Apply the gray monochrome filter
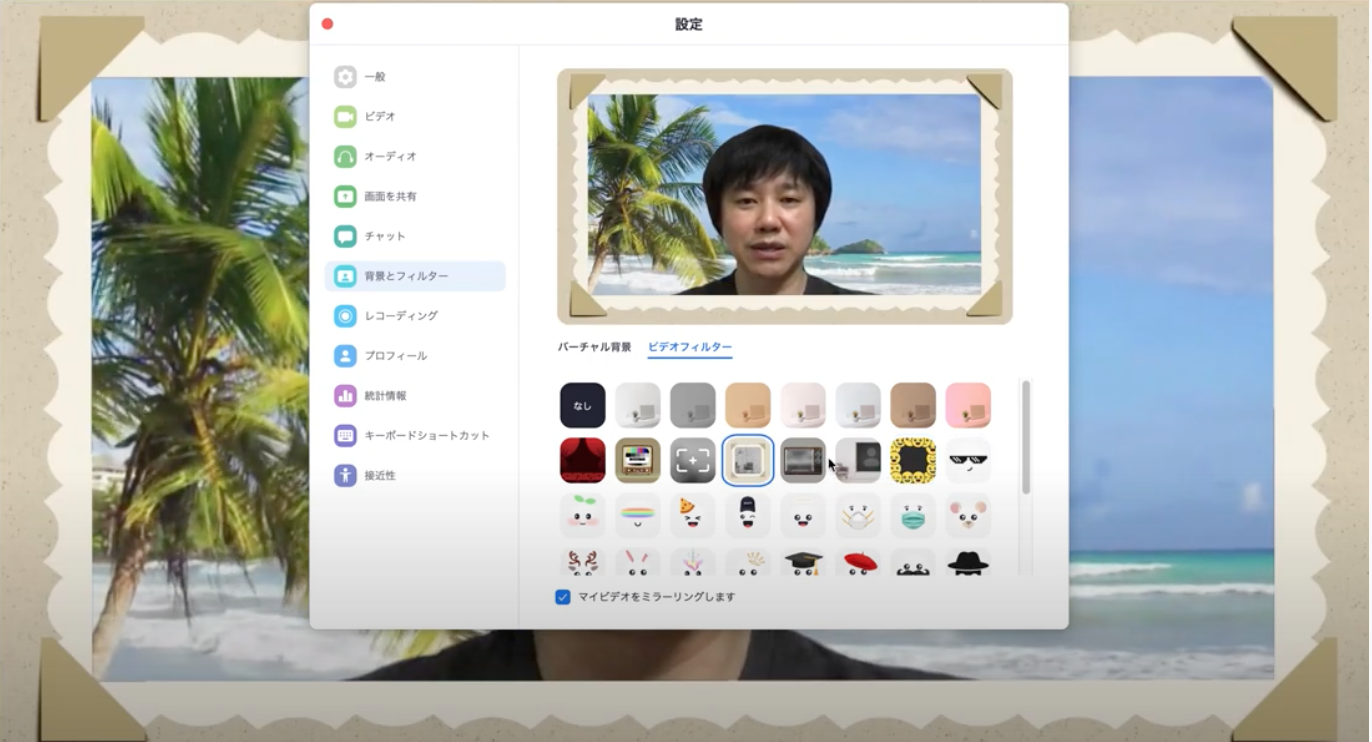The height and width of the screenshot is (742, 1372). (x=693, y=406)
